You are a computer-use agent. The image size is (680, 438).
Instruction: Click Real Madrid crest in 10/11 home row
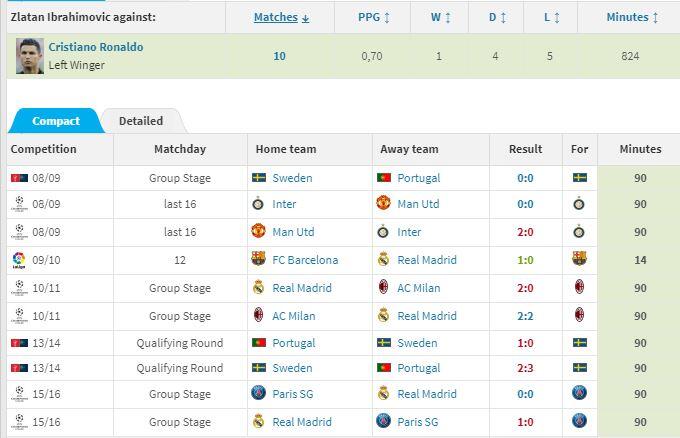pos(258,287)
